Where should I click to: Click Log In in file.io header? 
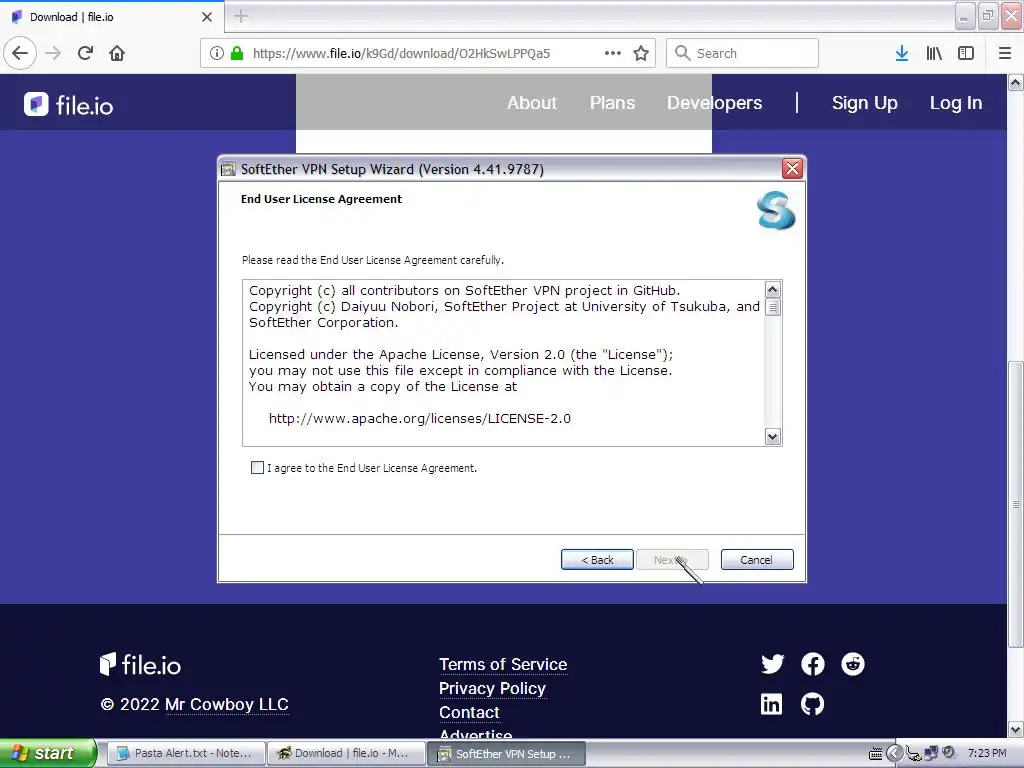[956, 103]
